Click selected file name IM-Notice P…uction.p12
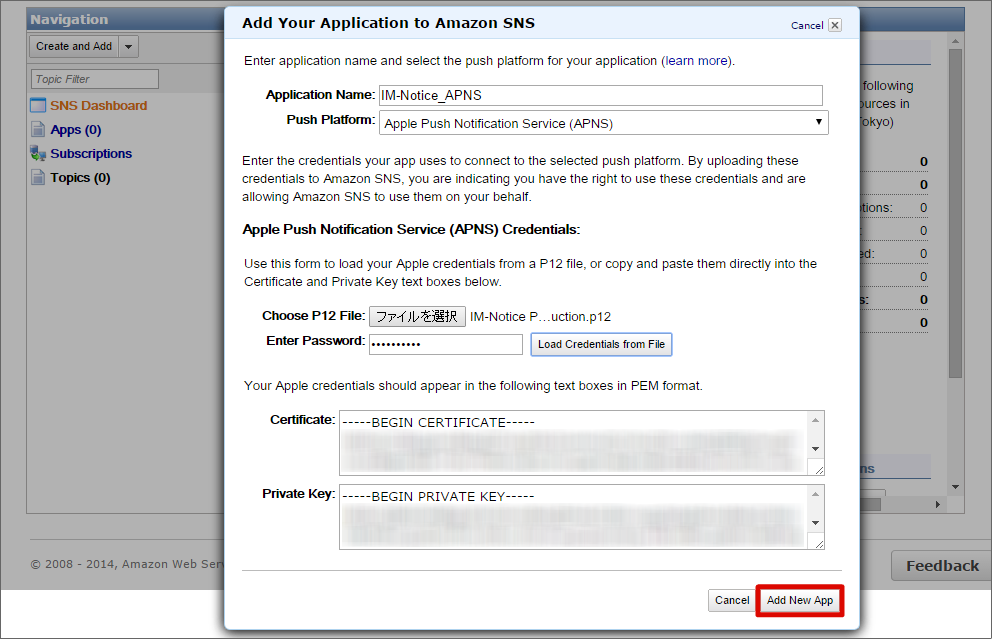 click(540, 317)
